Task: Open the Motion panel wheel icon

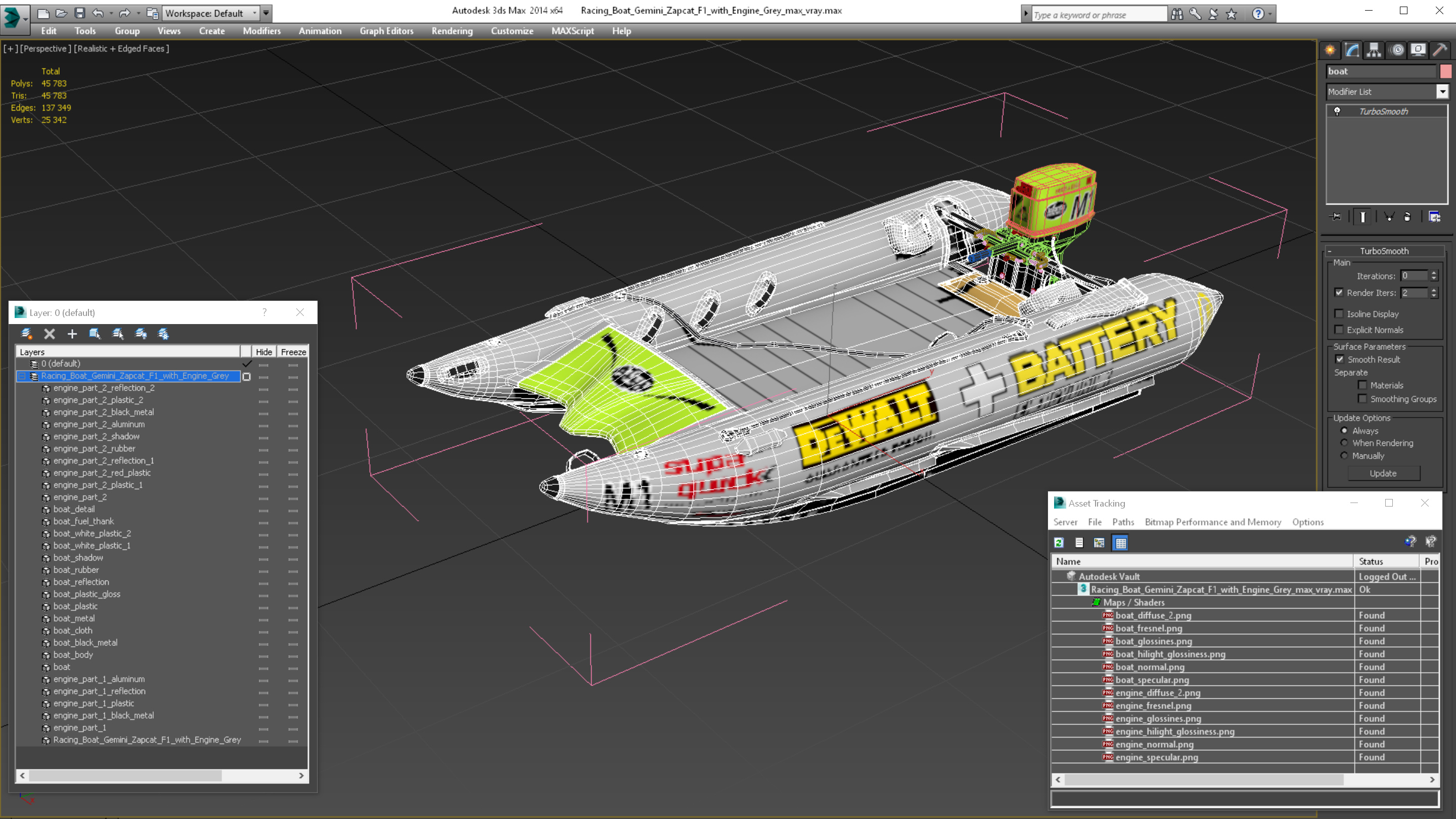Action: [1397, 51]
